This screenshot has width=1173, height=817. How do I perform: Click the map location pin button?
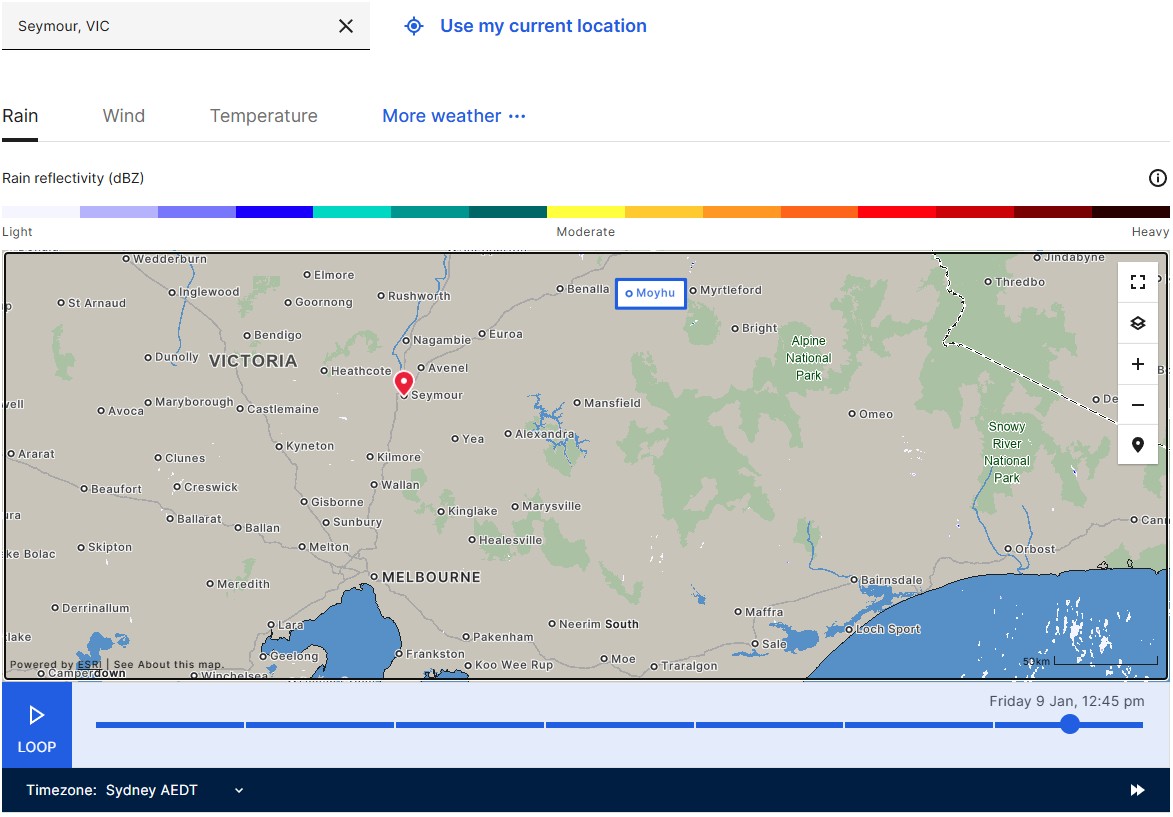[x=1138, y=445]
